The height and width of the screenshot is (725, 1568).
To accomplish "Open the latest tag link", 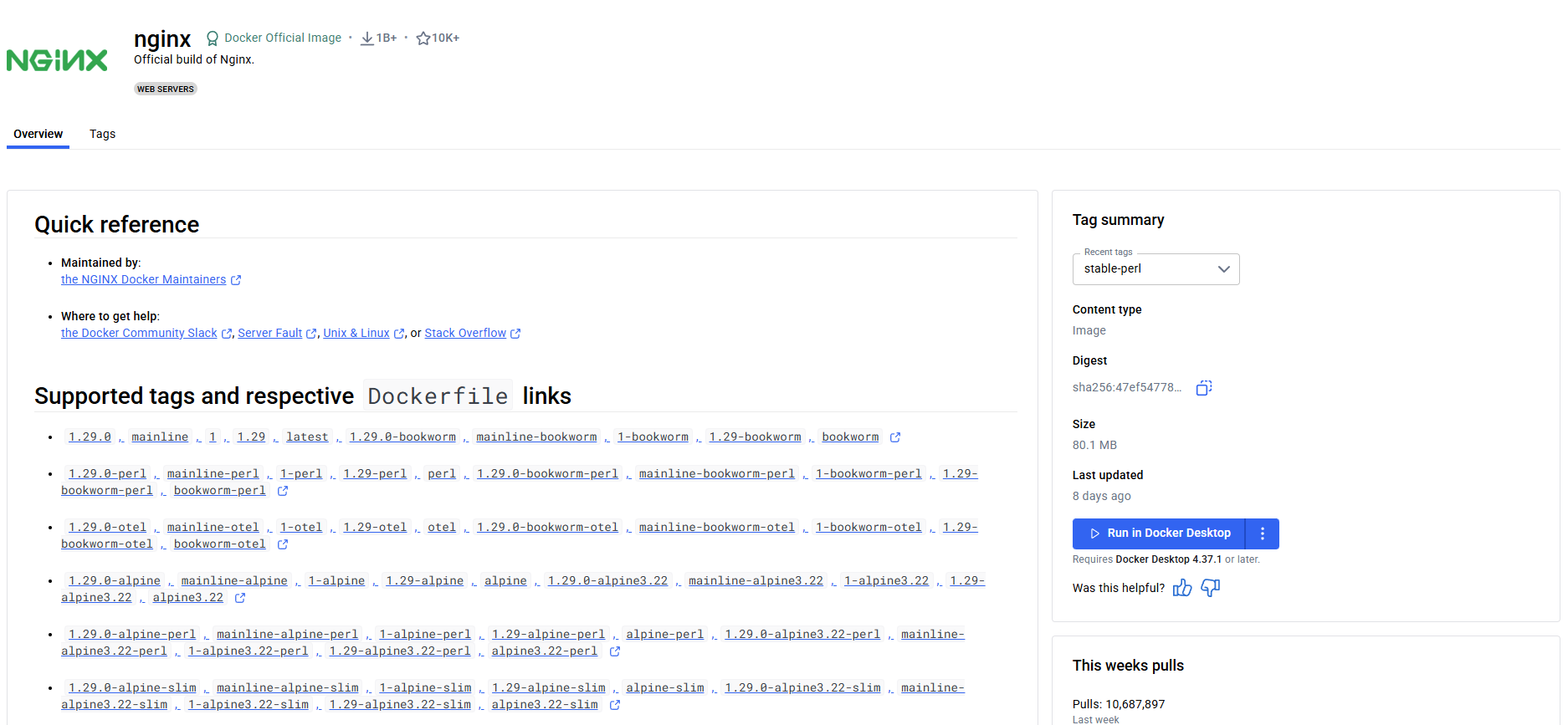I will point(307,437).
